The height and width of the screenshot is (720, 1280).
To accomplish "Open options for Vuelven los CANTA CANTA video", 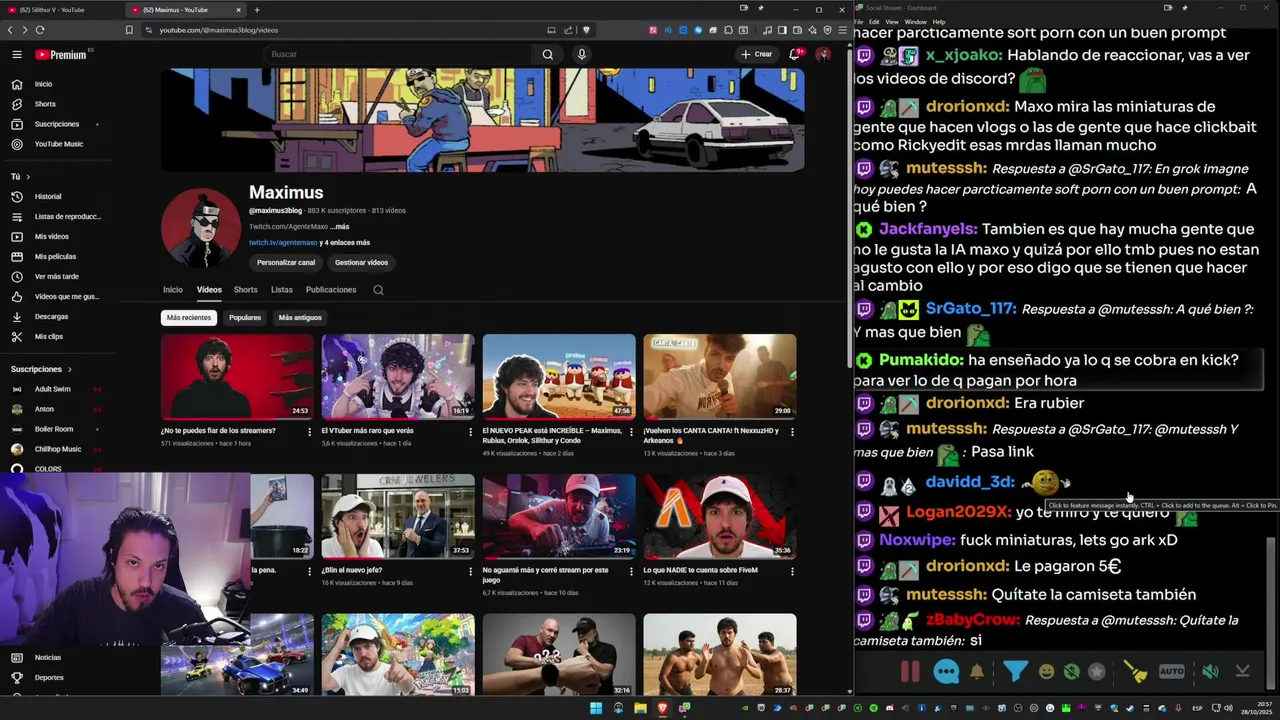I will (x=792, y=432).
